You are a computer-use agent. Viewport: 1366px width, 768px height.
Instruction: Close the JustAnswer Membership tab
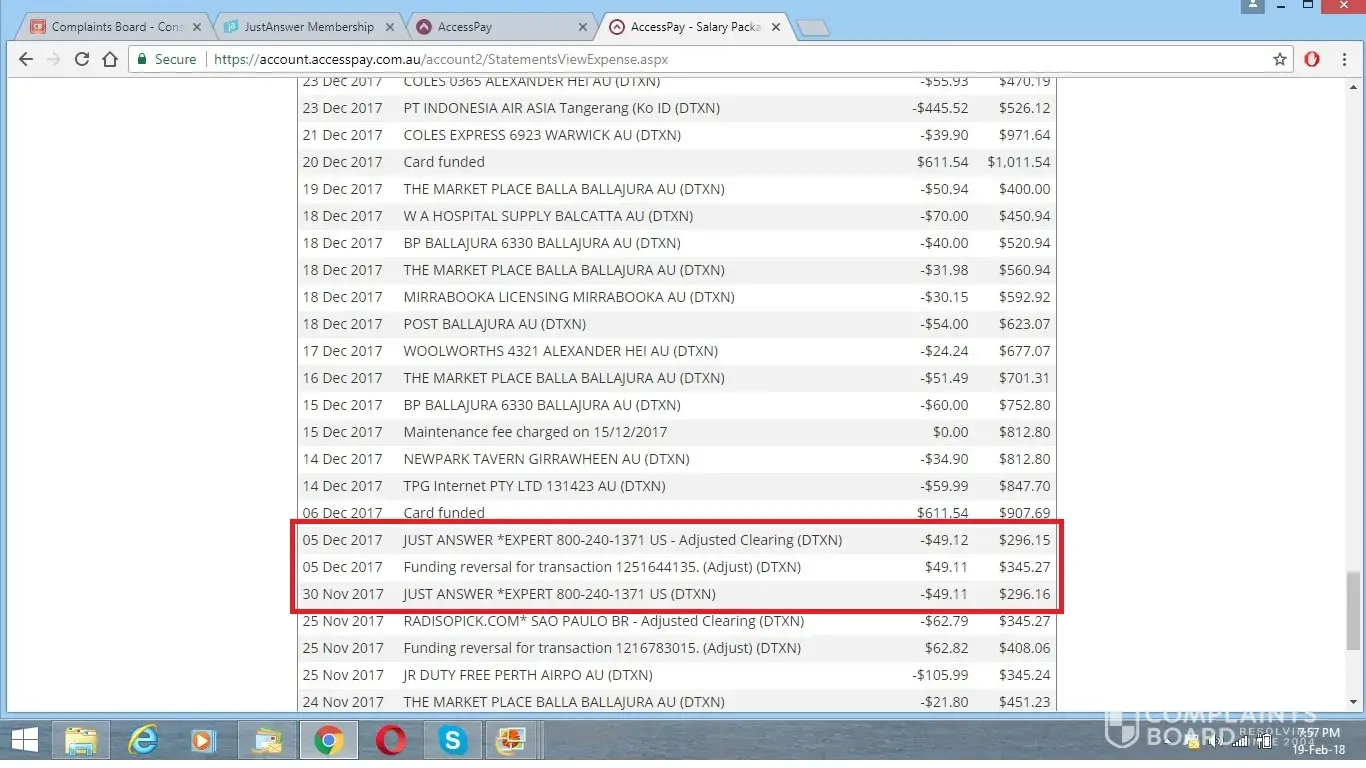pyautogui.click(x=391, y=27)
